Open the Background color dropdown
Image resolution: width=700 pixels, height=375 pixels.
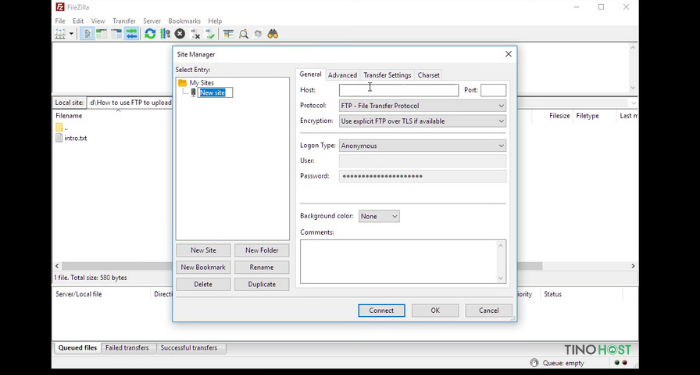pos(379,216)
